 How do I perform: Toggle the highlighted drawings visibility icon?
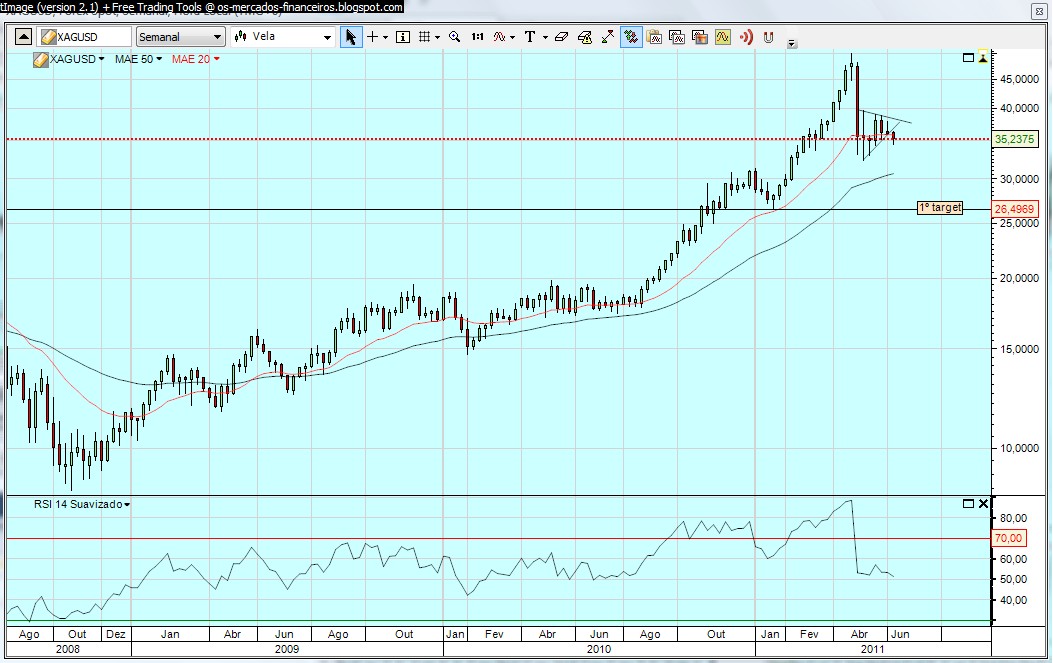631,37
